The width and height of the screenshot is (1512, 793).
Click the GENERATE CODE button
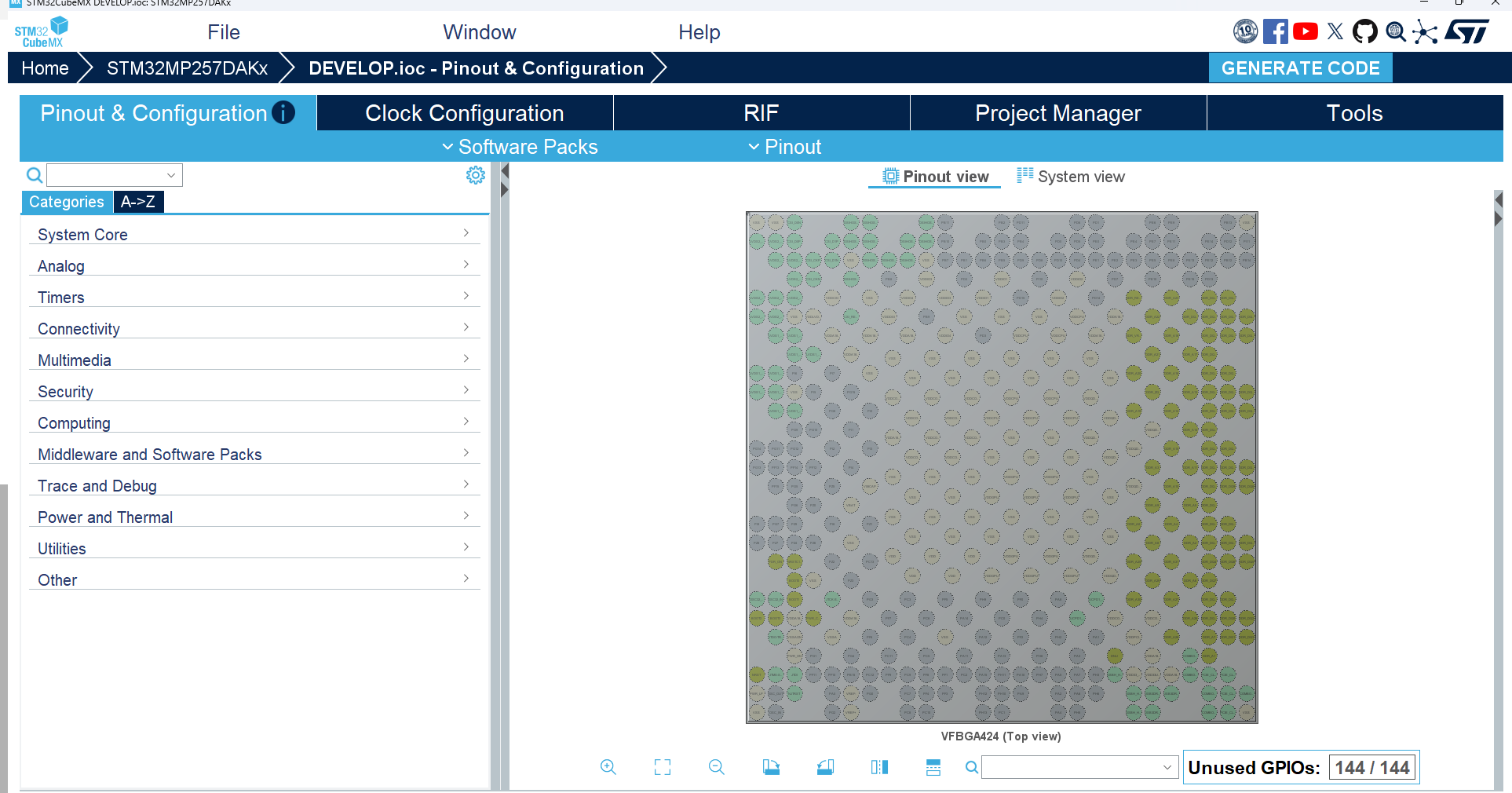1301,68
